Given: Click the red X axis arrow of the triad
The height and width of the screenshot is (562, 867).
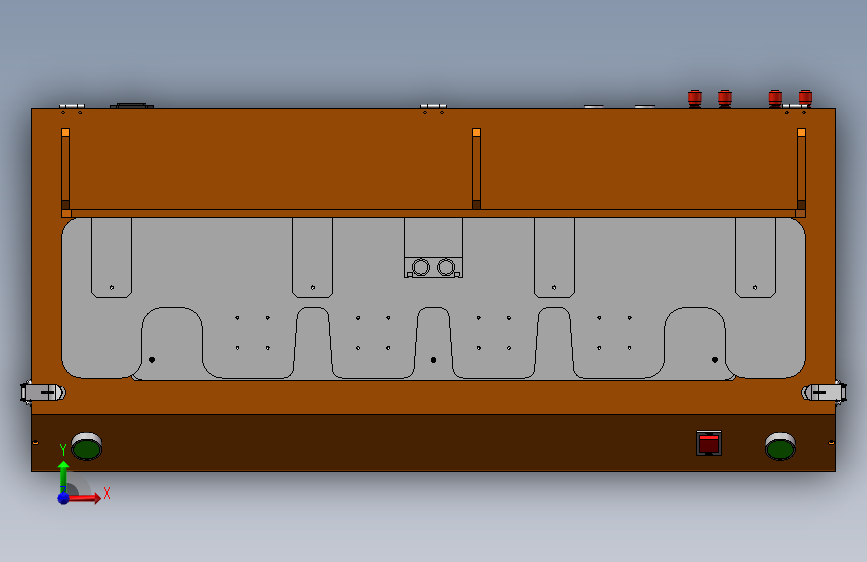Looking at the screenshot, I should click(84, 498).
